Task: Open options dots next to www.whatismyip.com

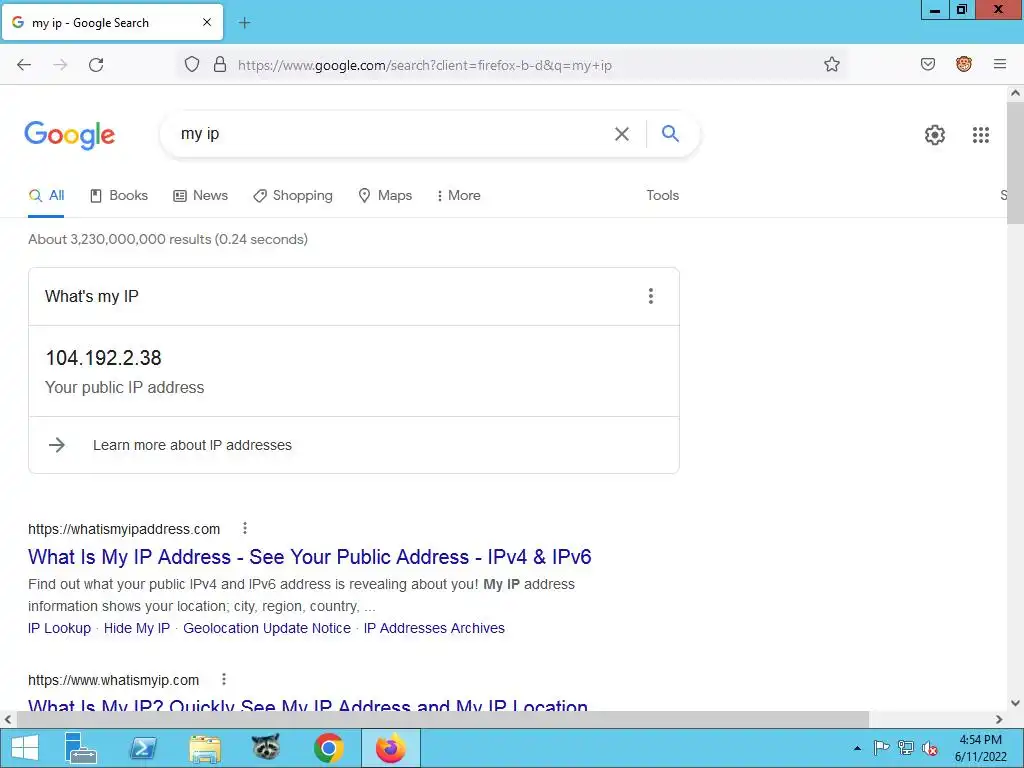Action: (223, 679)
